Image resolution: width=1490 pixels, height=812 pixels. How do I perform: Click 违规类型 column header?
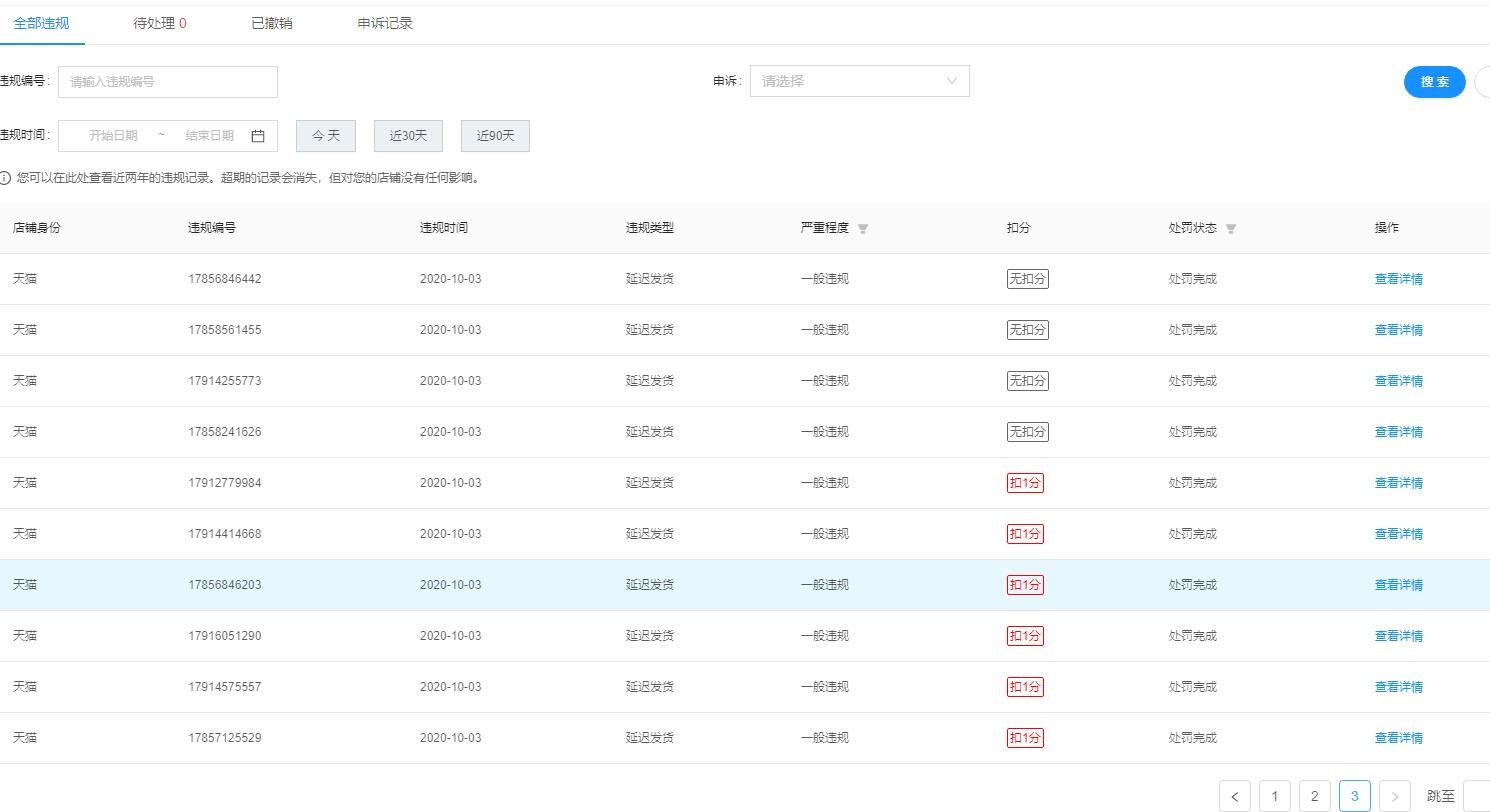click(x=650, y=228)
